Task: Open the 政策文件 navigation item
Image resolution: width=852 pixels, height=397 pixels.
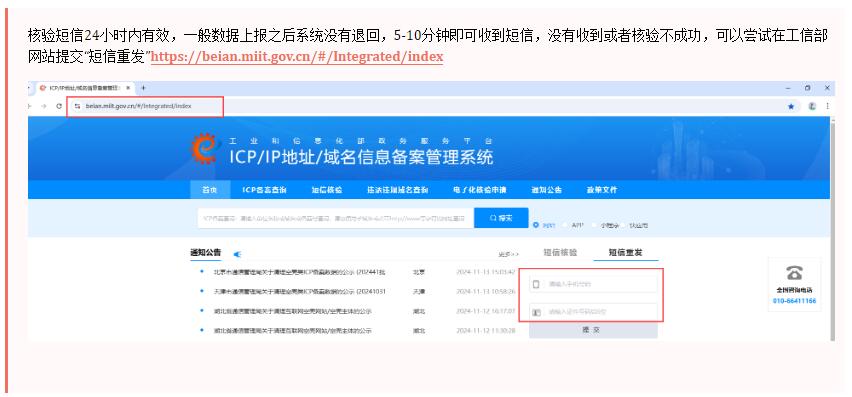Action: (x=602, y=190)
